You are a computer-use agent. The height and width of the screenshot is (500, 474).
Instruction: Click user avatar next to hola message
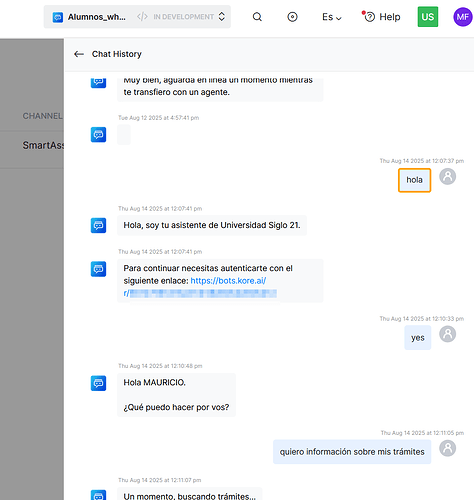[x=447, y=177]
